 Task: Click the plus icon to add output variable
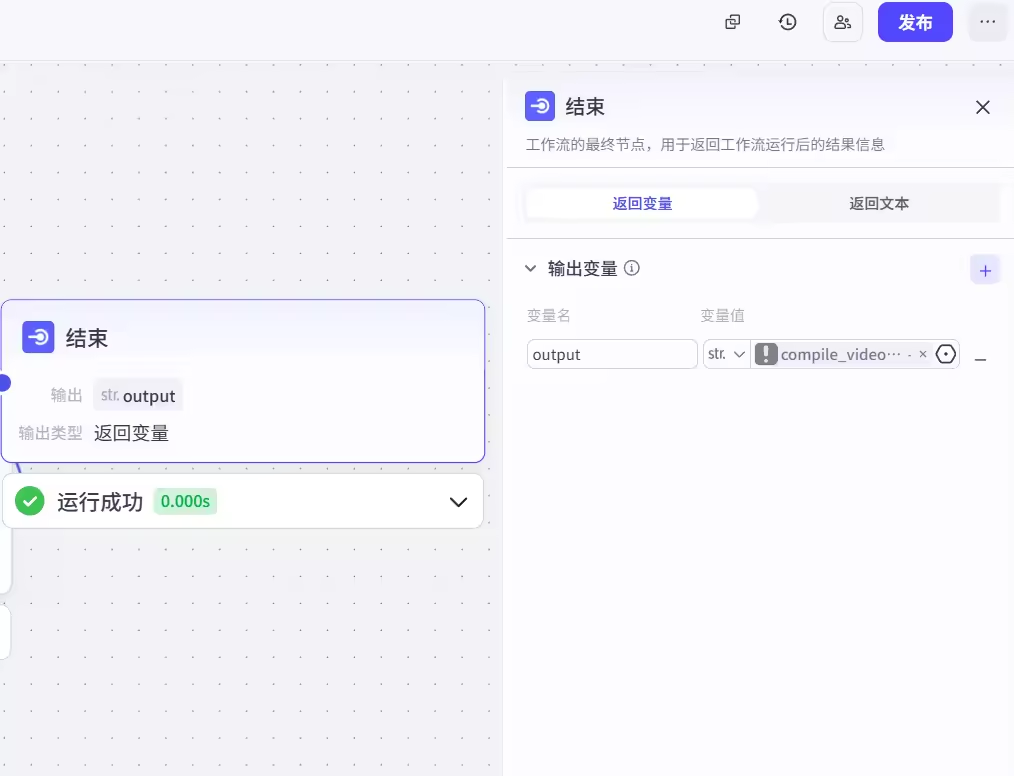coord(985,270)
